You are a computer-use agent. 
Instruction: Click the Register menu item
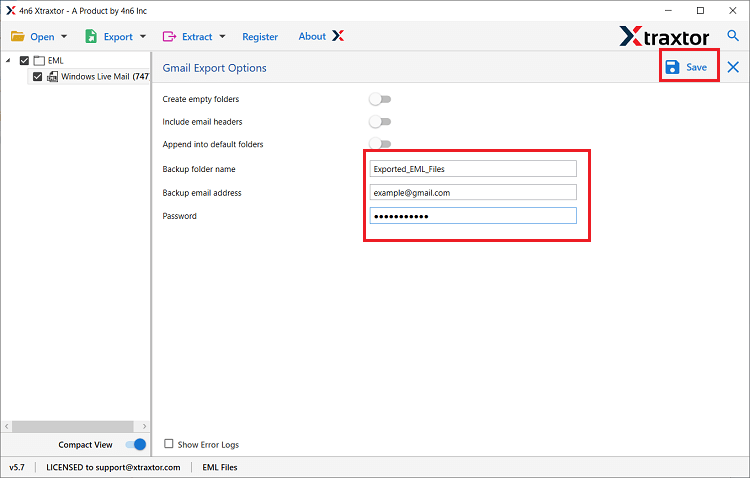(260, 37)
